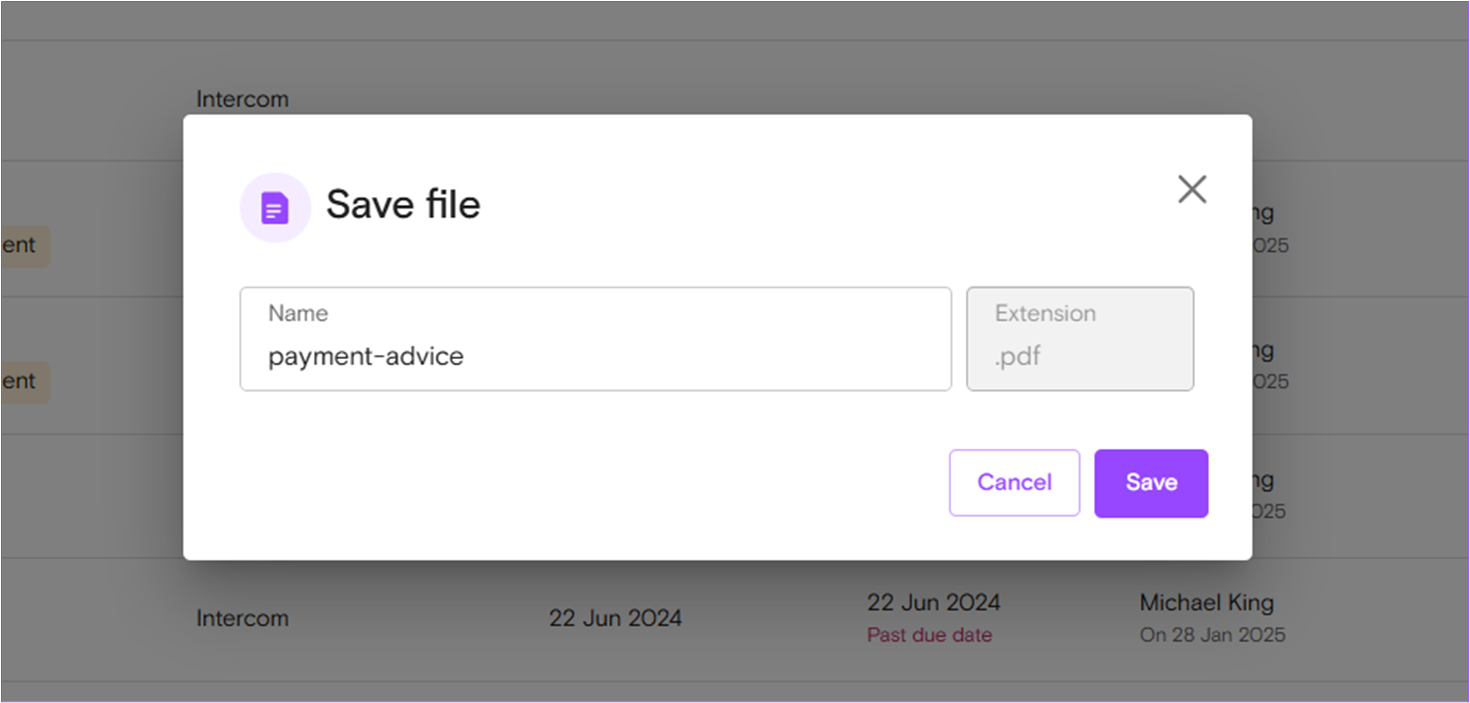Image resolution: width=1470 pixels, height=703 pixels.
Task: Click the Save file dialog heading
Action: pos(403,204)
